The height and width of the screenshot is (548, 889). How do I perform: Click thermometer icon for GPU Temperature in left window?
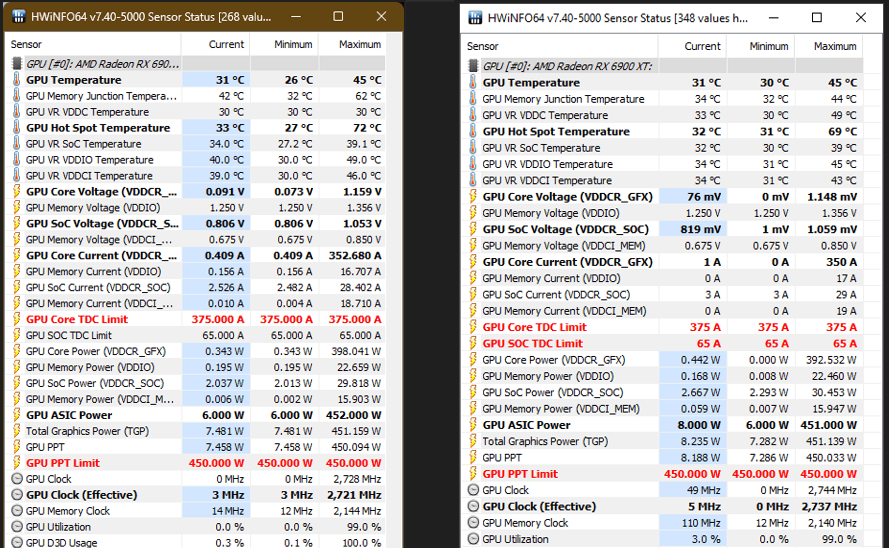coord(16,79)
